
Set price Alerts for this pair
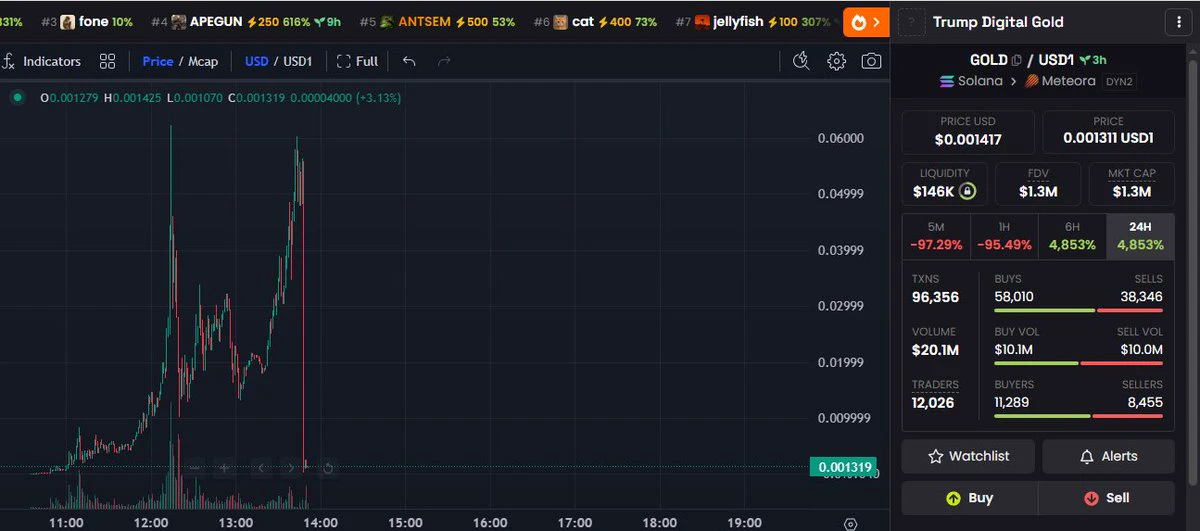1108,456
